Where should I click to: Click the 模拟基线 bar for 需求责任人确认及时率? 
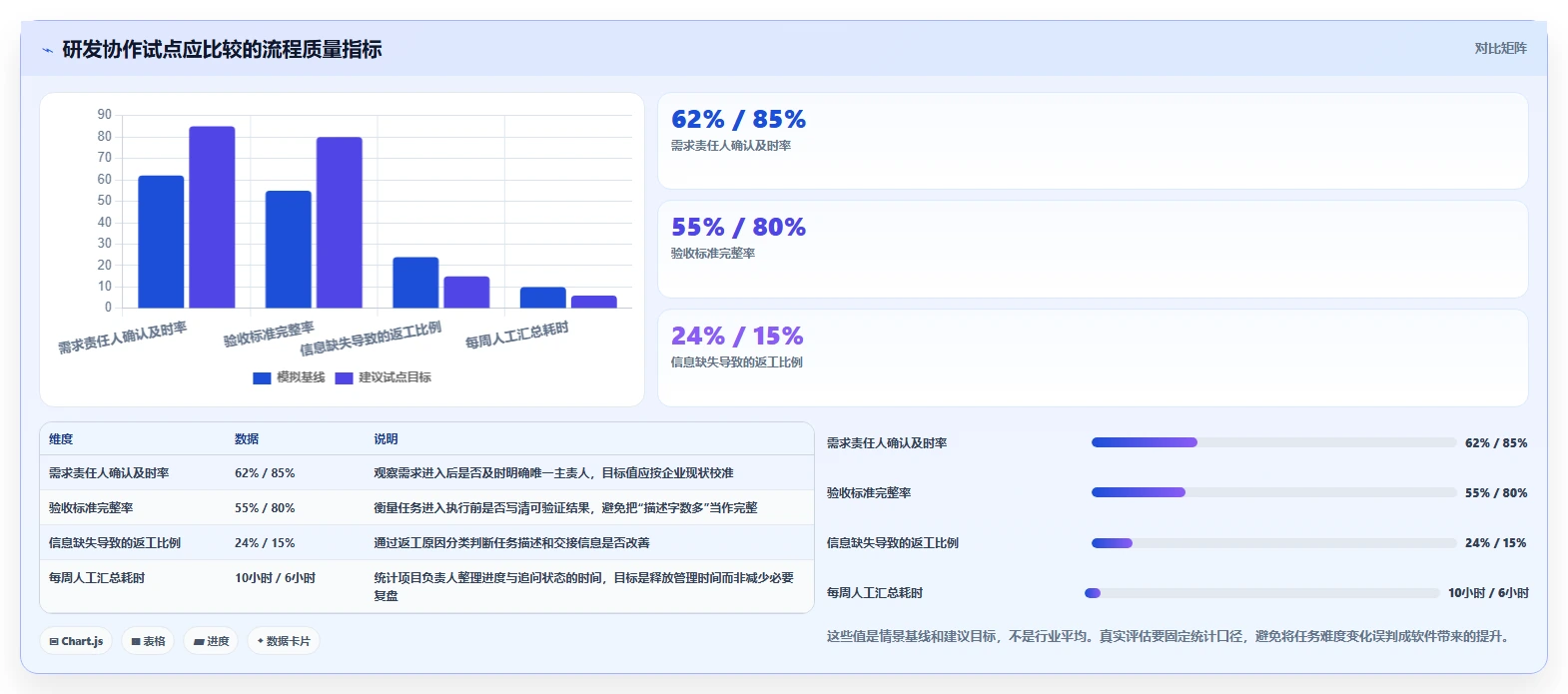pos(161,242)
